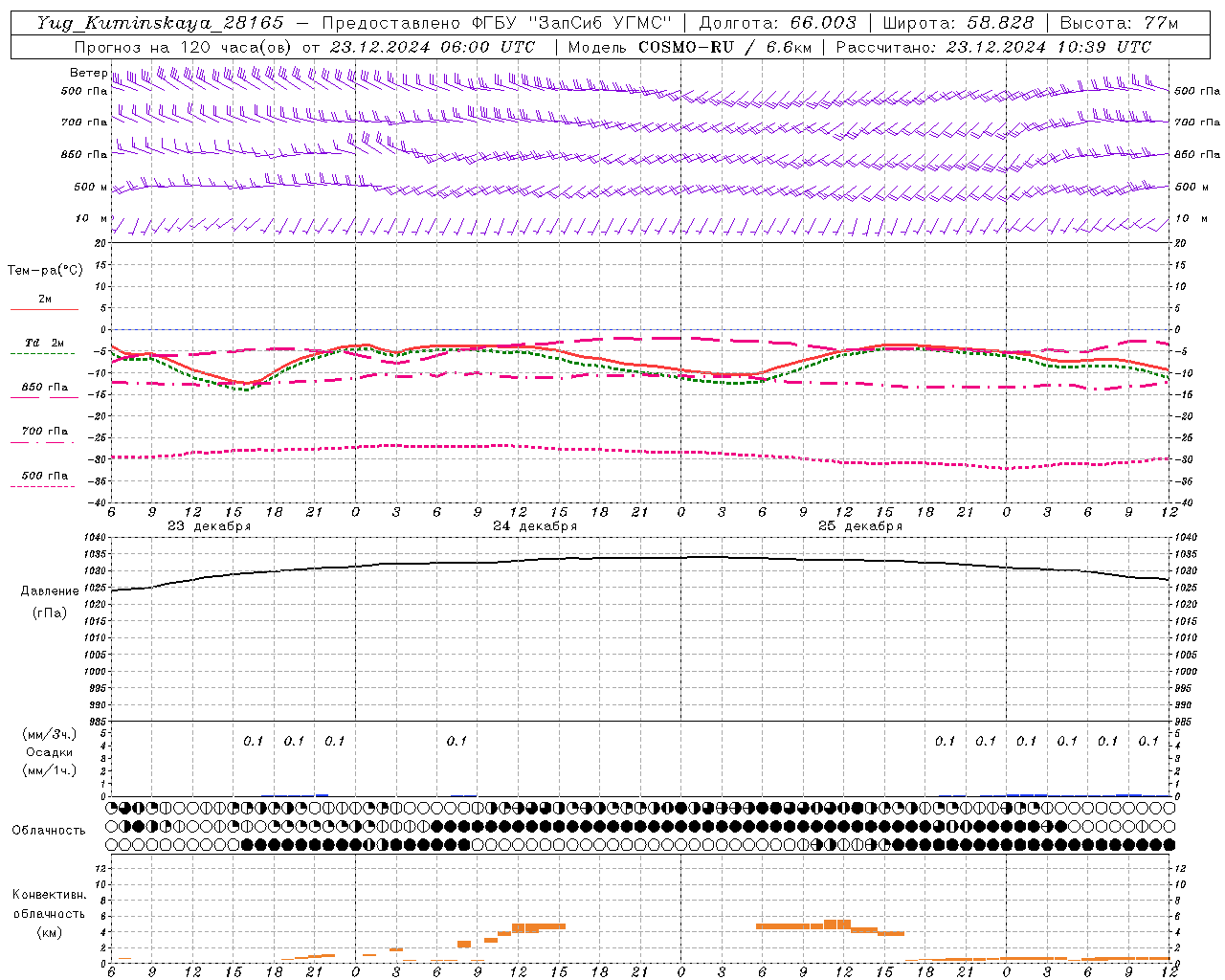Click the '(мм/3ч.)' precipitation unit label
Viewport: 1225px width, 980px height.
click(x=50, y=734)
